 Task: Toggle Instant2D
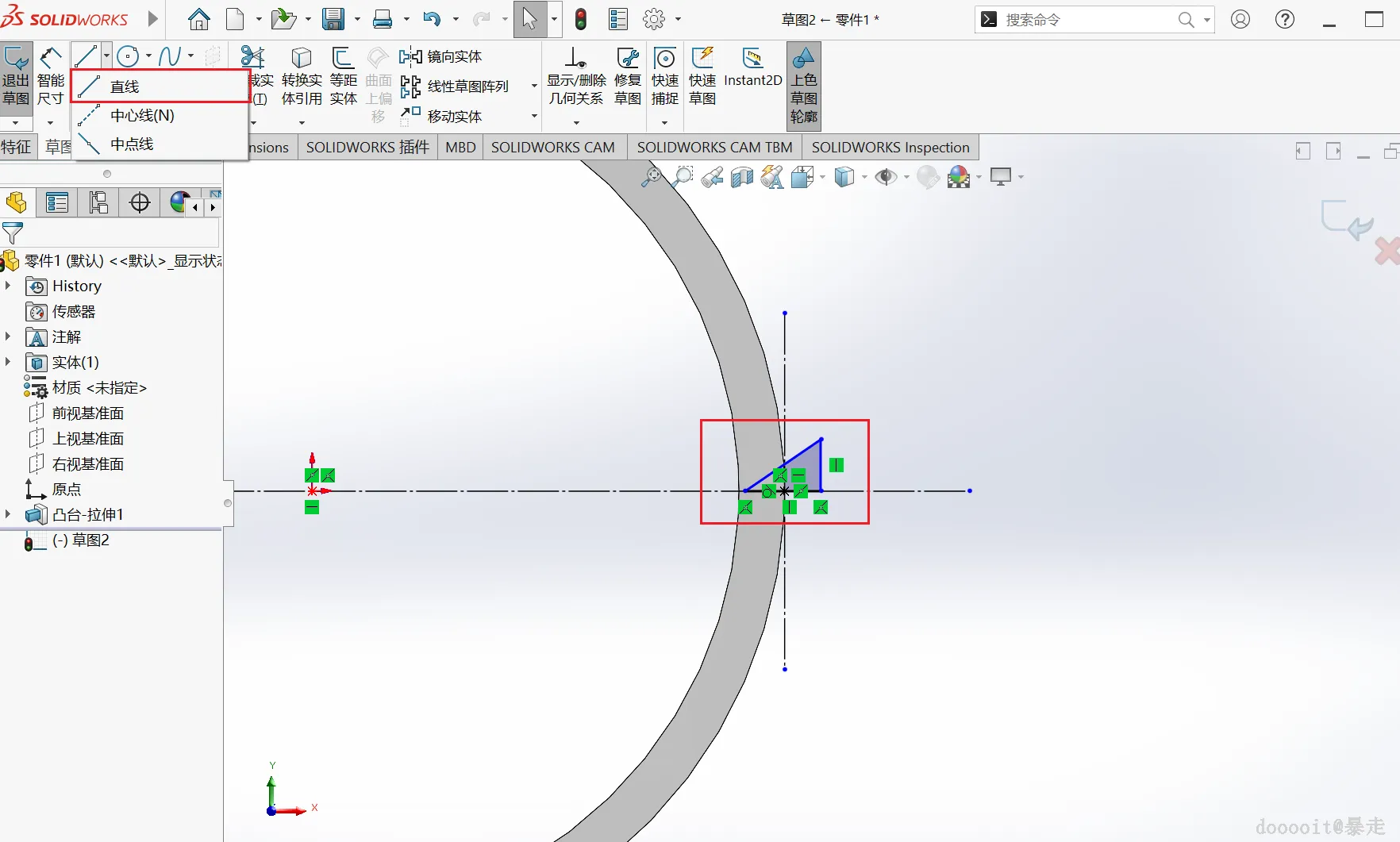[752, 68]
